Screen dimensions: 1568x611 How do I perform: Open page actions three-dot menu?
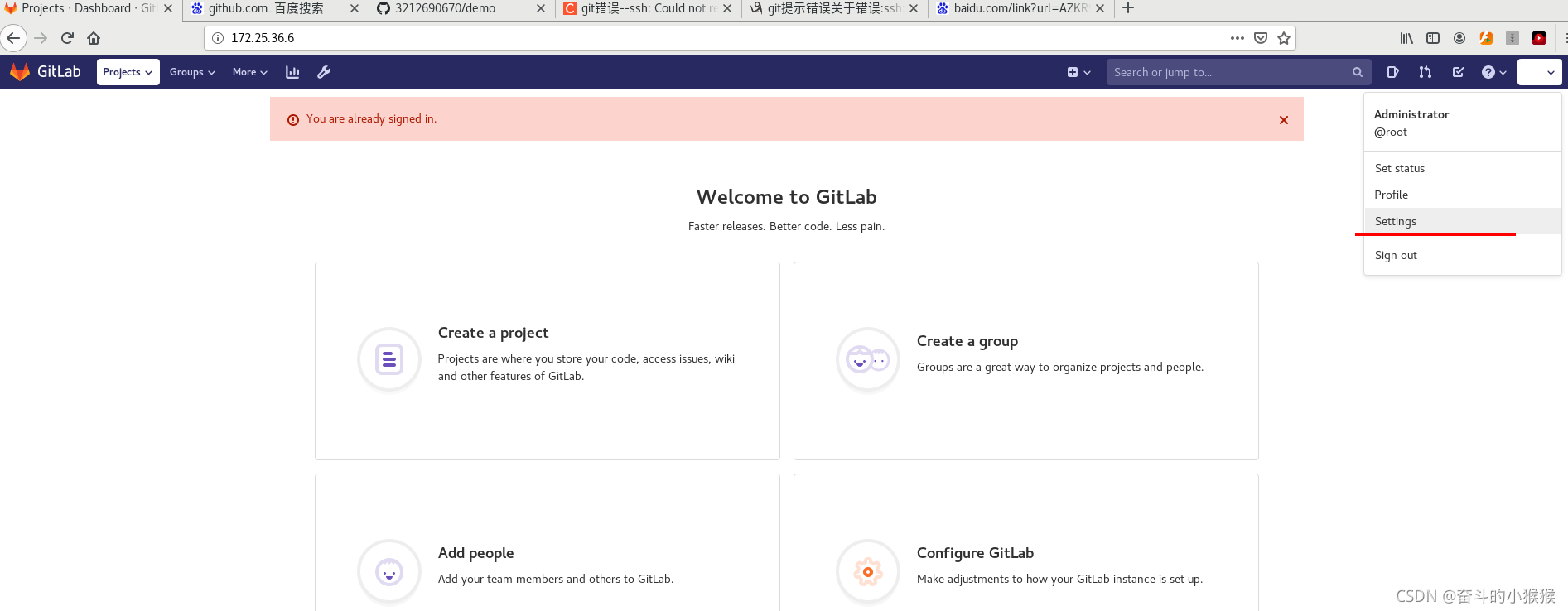(1238, 38)
